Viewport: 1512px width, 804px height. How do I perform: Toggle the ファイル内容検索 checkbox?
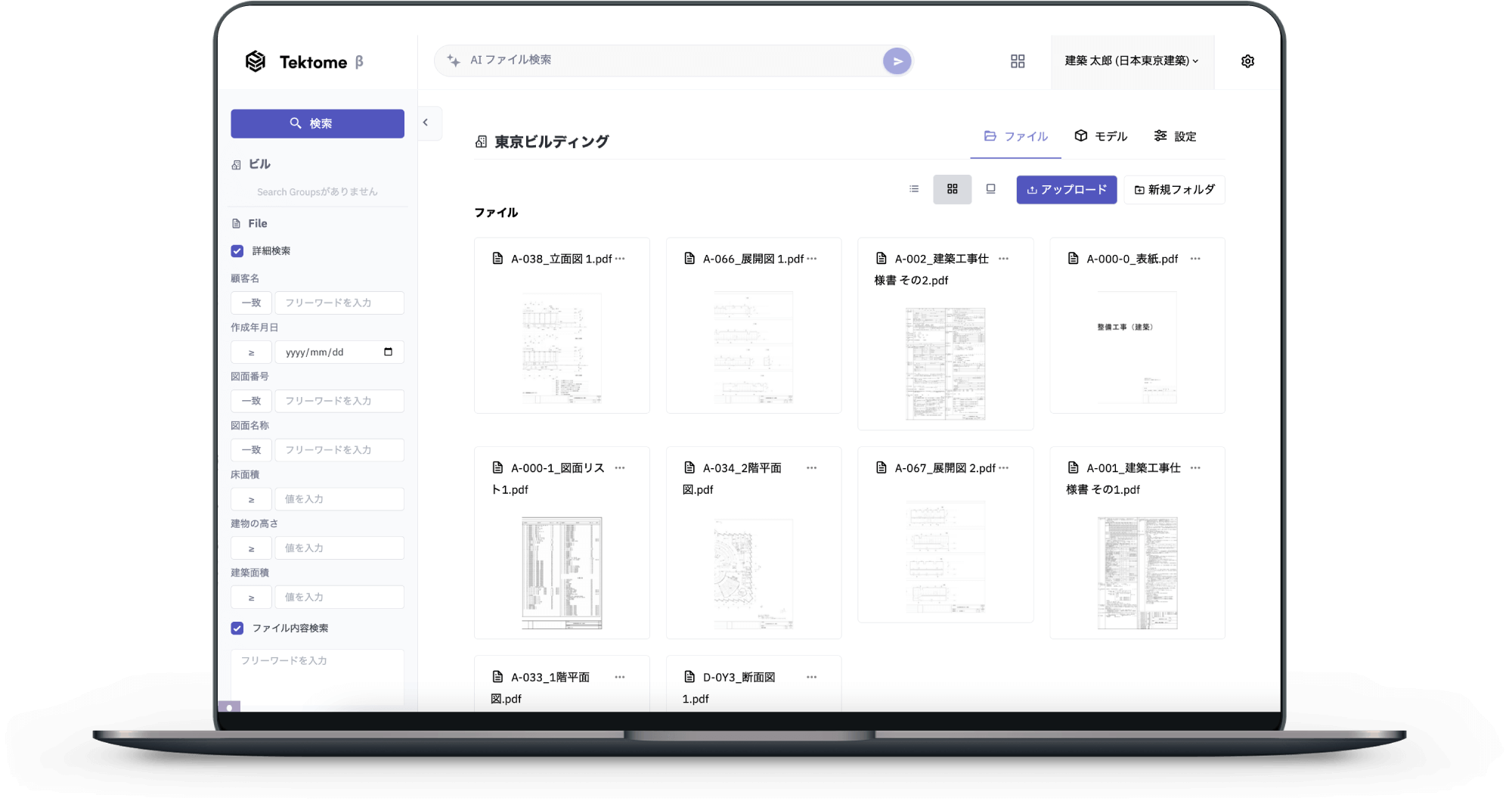(x=237, y=629)
